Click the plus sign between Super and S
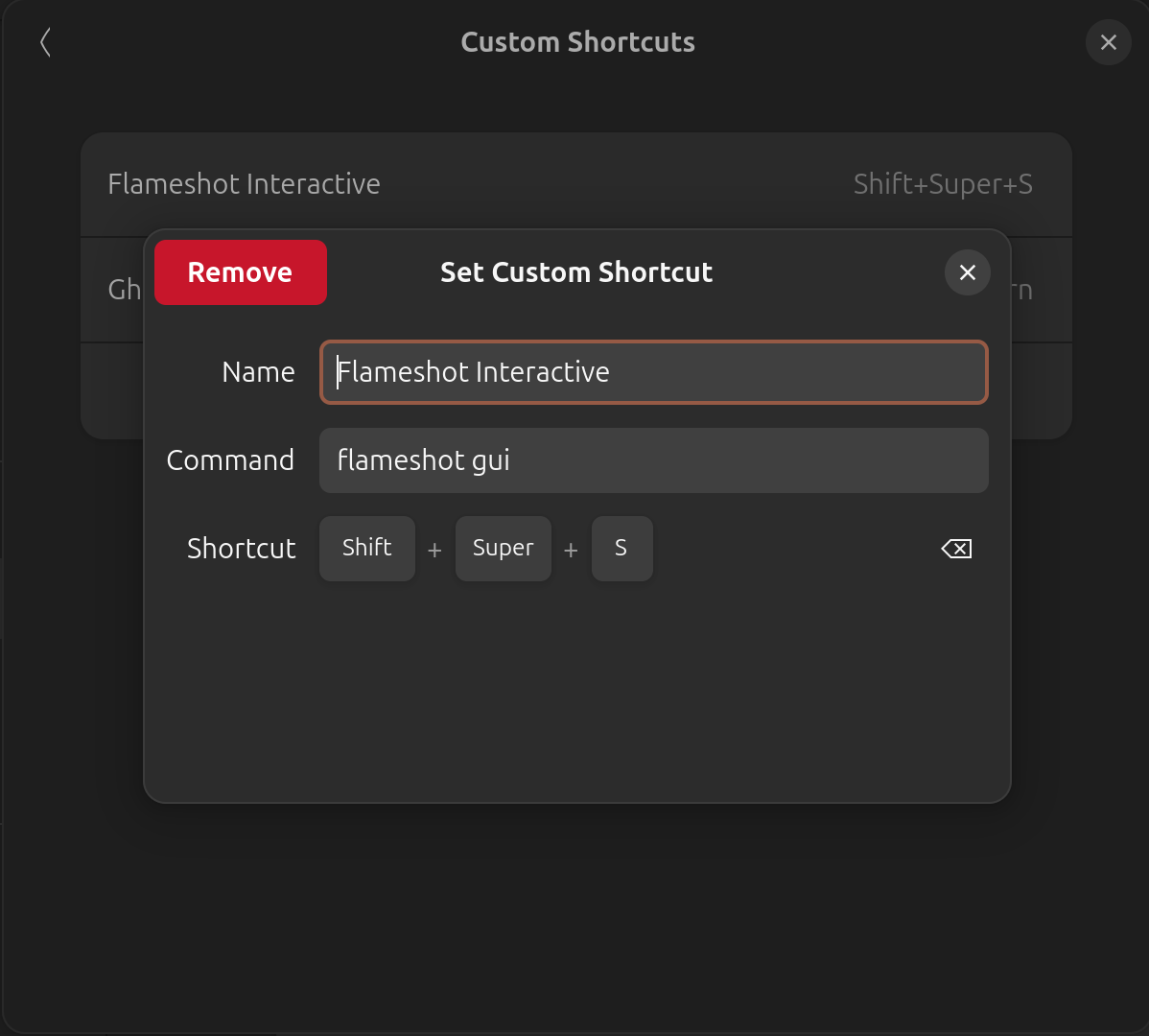The image size is (1149, 1036). pos(571,551)
